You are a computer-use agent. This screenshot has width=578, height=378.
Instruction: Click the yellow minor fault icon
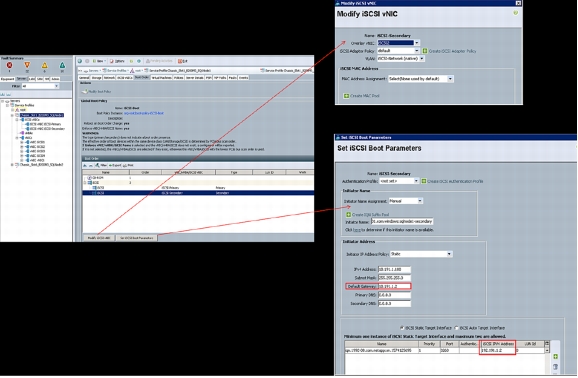(45, 65)
